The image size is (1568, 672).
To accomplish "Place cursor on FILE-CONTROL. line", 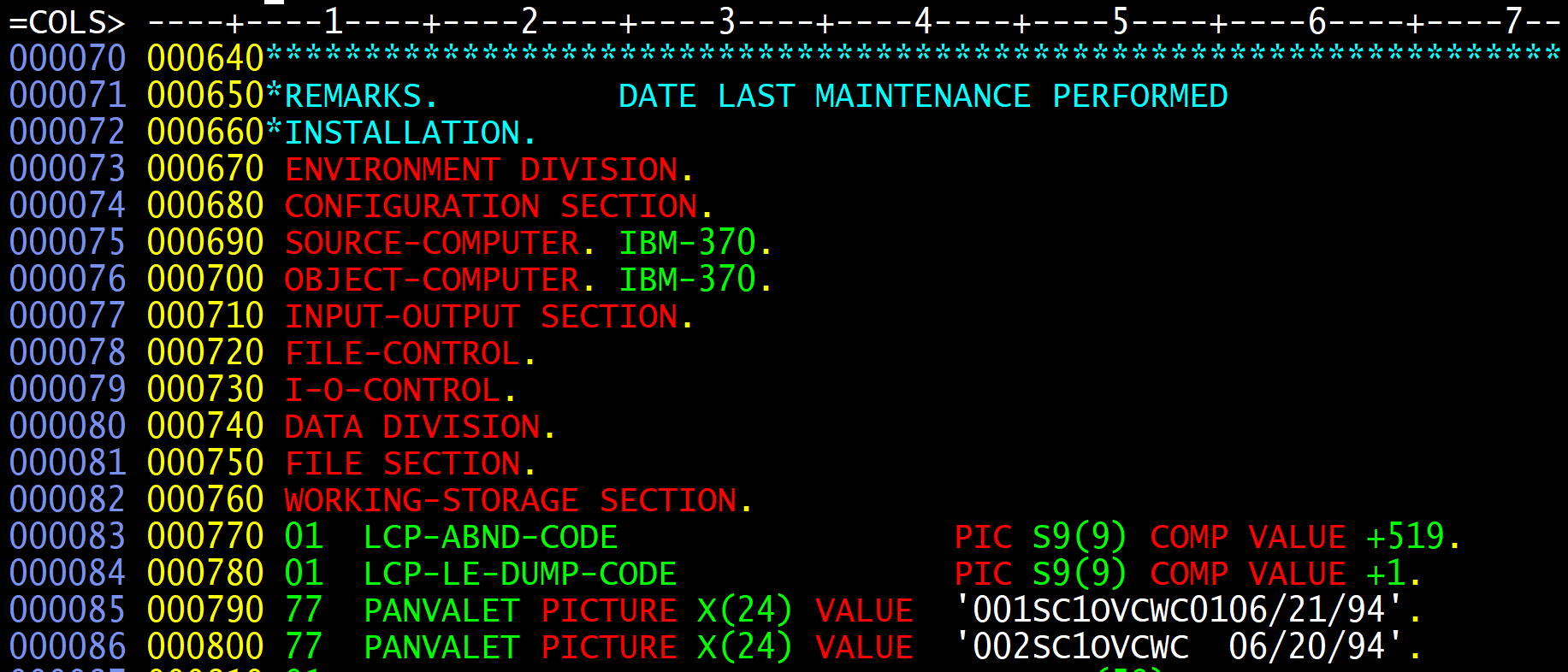I will click(x=411, y=353).
